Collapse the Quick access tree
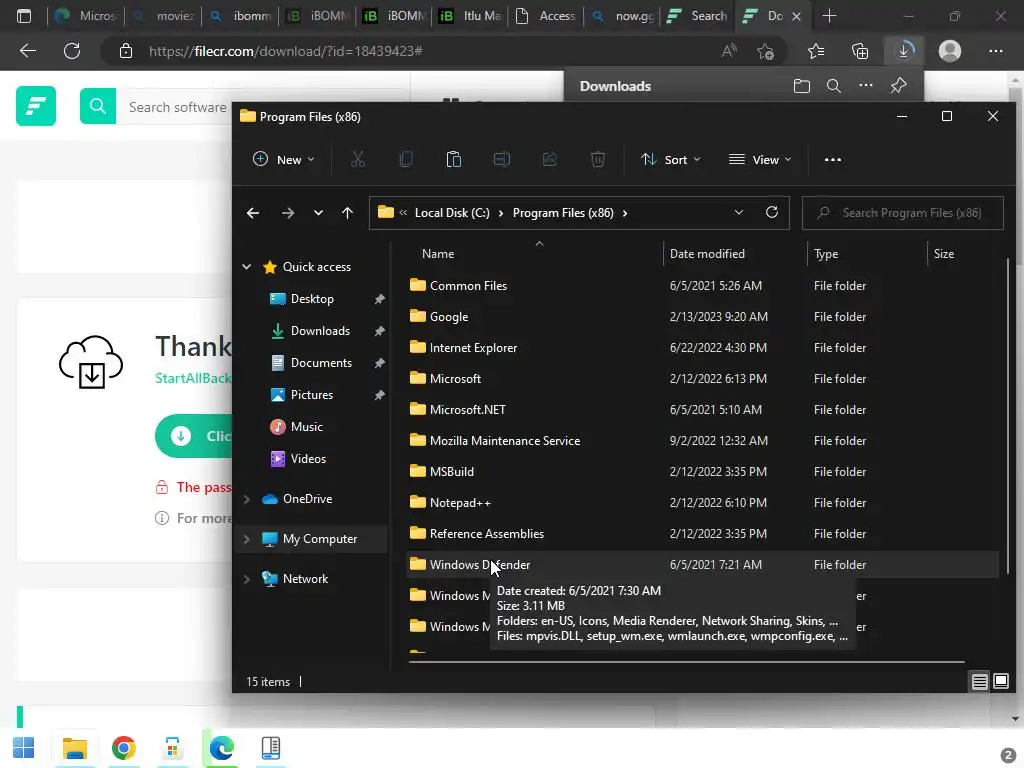This screenshot has width=1024, height=768. click(x=247, y=266)
